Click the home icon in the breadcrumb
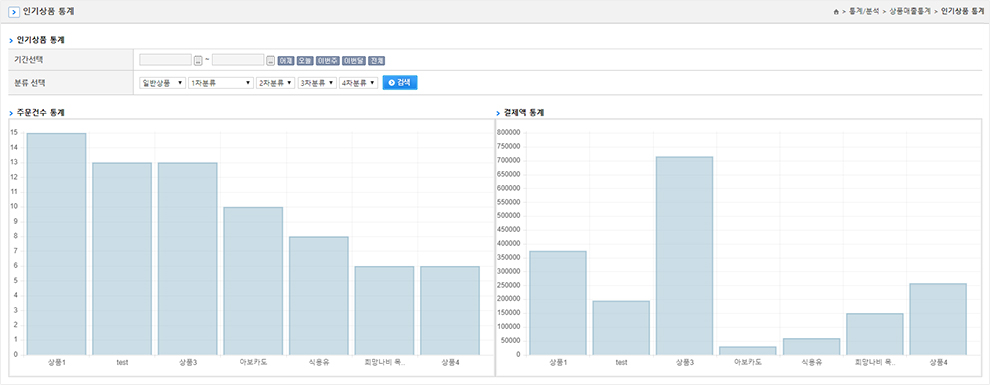 tap(836, 12)
